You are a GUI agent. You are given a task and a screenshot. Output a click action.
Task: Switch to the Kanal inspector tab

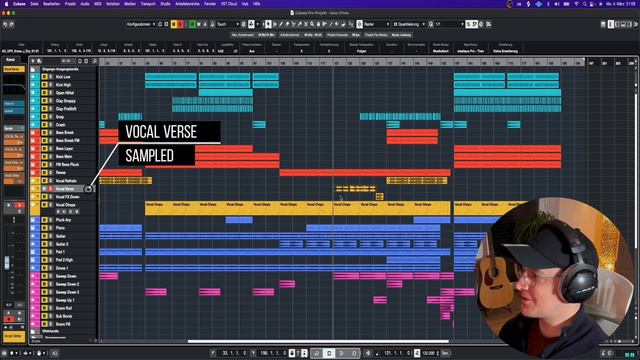tap(10, 60)
